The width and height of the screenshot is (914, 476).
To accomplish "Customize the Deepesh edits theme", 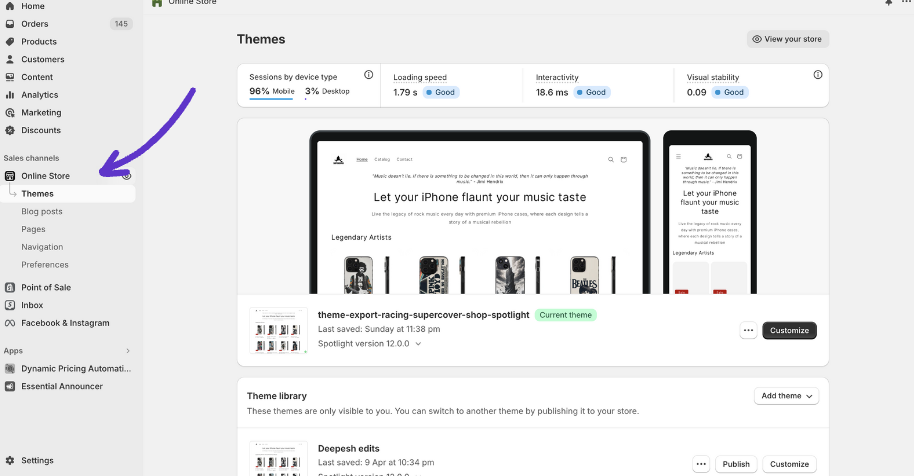I will pyautogui.click(x=789, y=464).
